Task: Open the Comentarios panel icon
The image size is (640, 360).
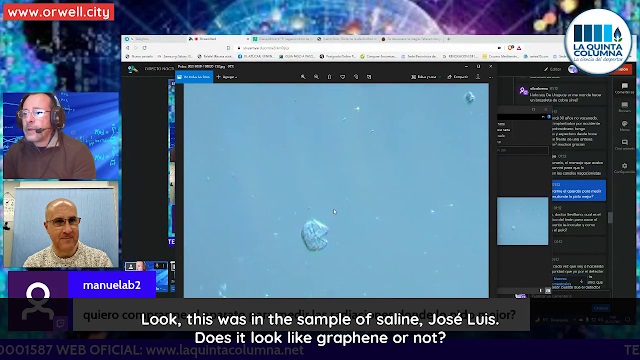Action: 624,88
